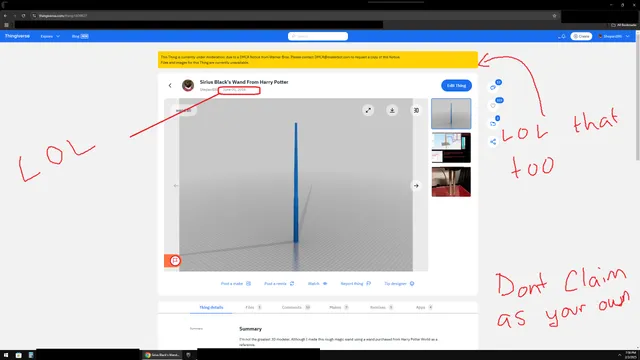Viewport: 640px width, 360px height.
Task: Click the thing title 'Sirius Black's Wand From Harry Potter'
Action: [244, 82]
